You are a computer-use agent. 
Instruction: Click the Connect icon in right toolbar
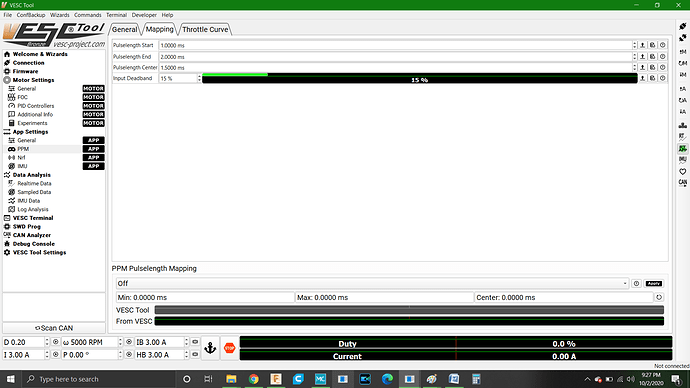pos(683,26)
